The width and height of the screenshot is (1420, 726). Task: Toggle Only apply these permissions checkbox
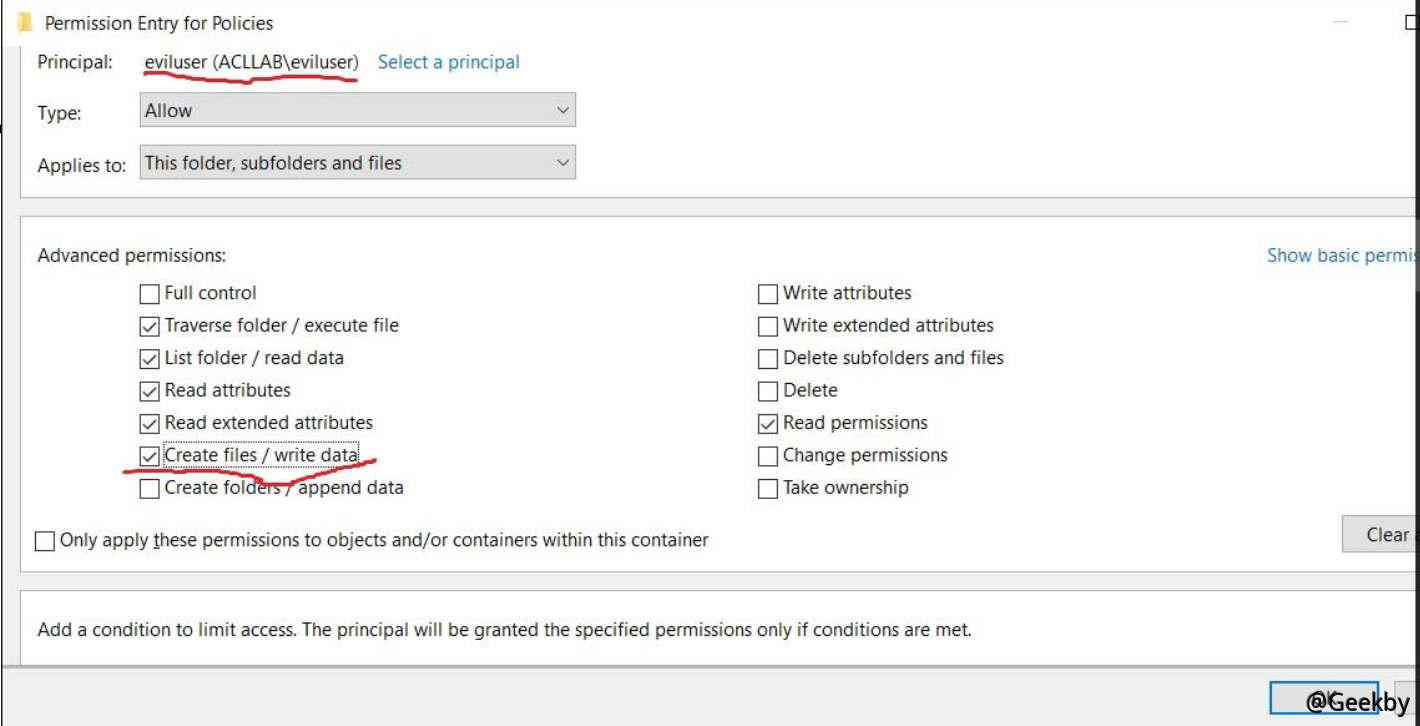tap(45, 541)
